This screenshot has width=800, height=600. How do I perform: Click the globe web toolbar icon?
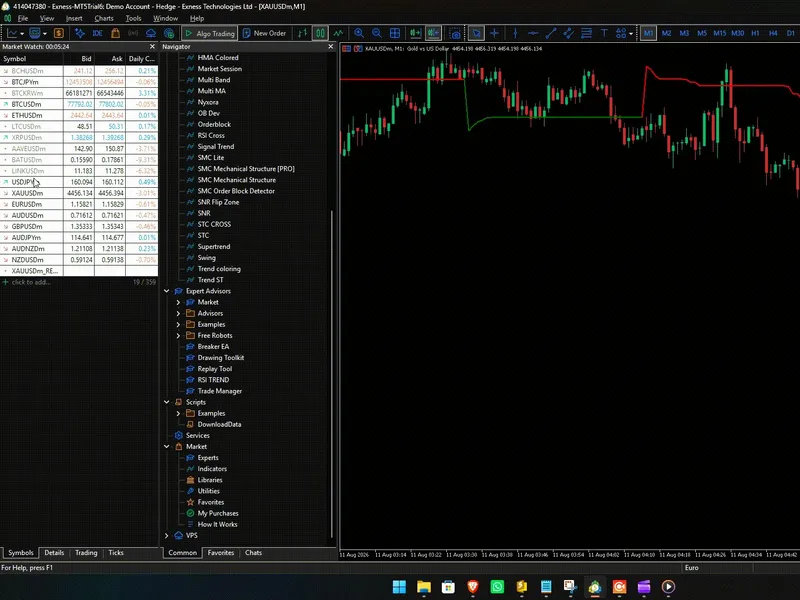tap(169, 33)
